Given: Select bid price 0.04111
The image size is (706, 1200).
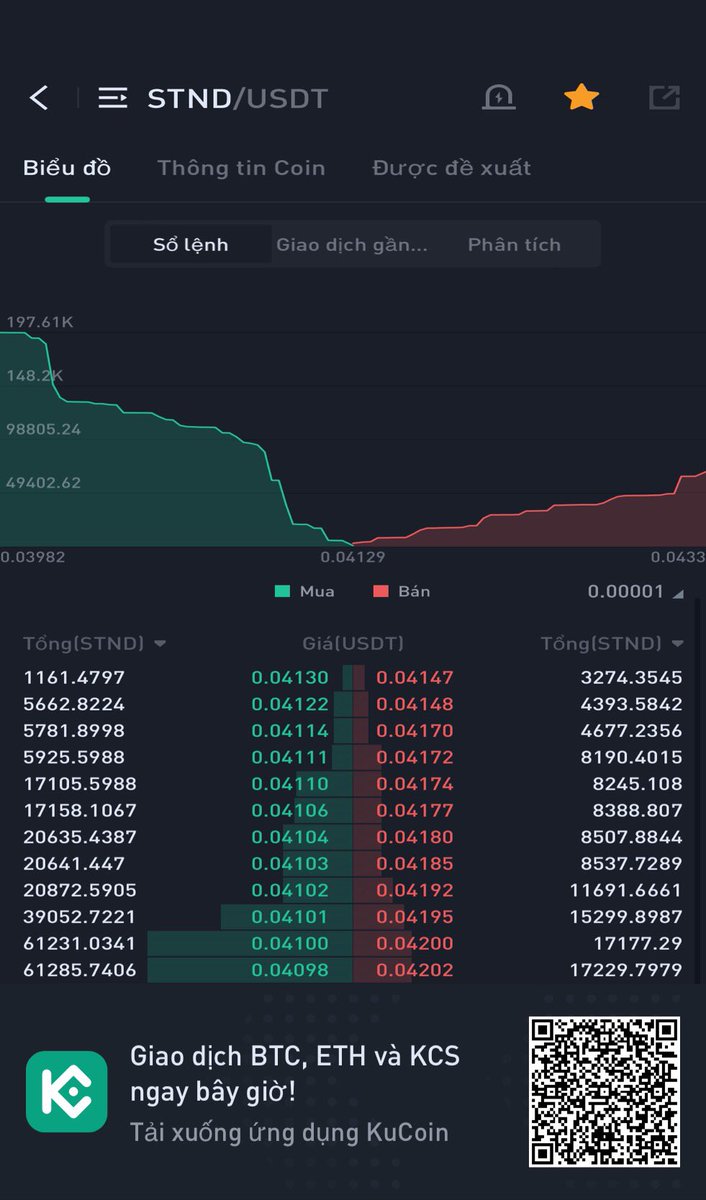Looking at the screenshot, I should tap(290, 757).
